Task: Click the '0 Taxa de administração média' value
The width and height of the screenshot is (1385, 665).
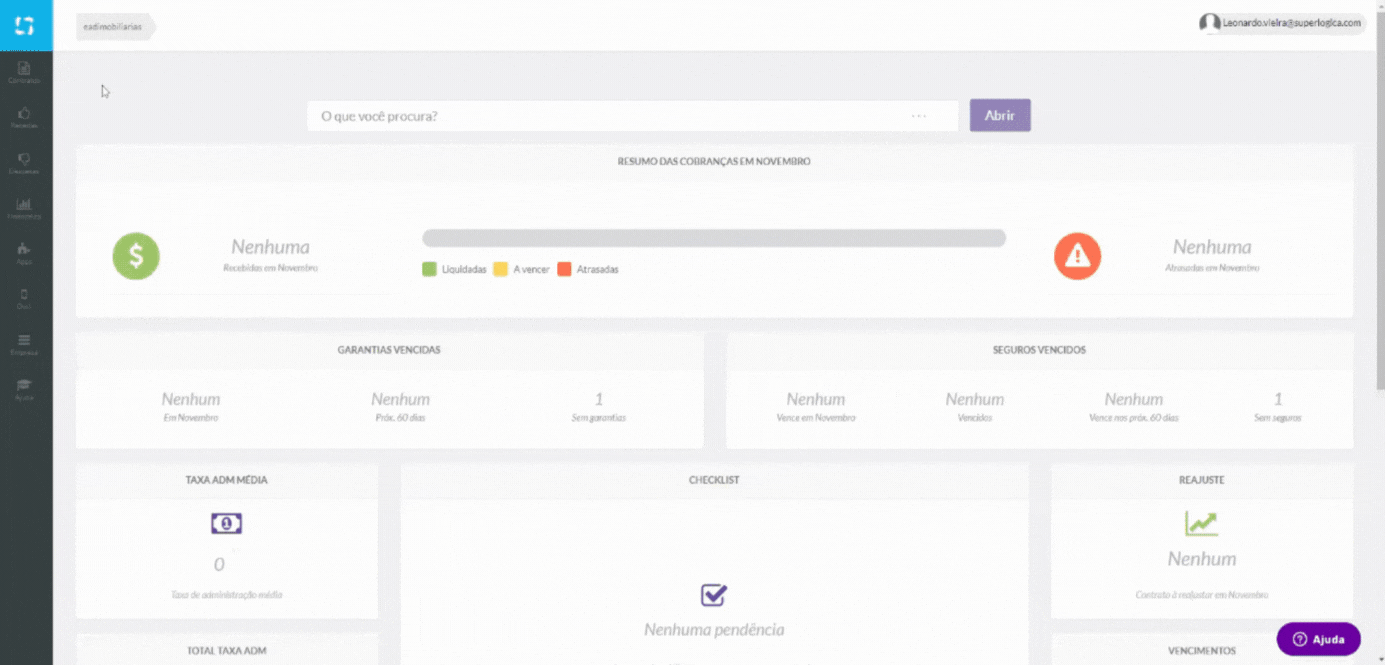Action: 226,577
